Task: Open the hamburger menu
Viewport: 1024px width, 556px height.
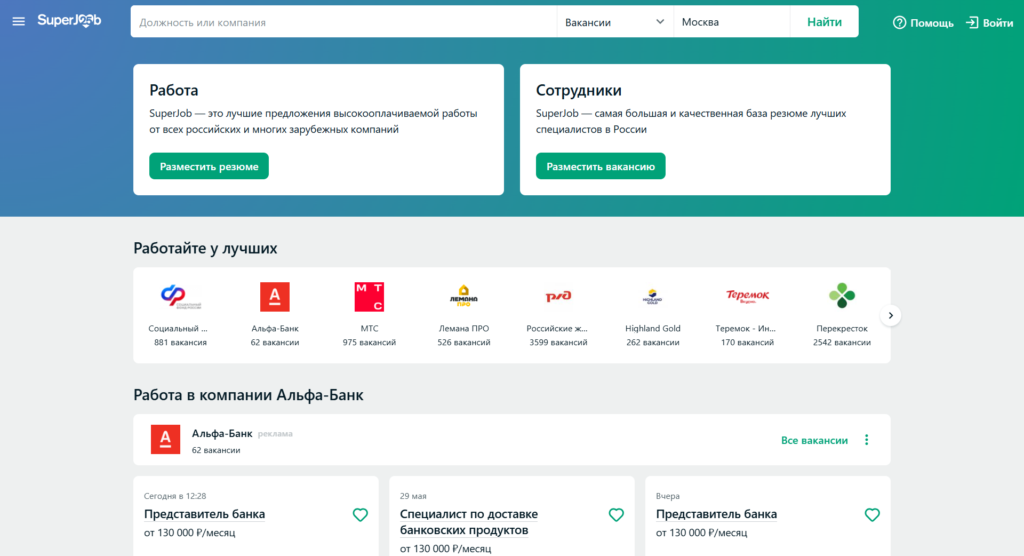Action: click(x=18, y=22)
